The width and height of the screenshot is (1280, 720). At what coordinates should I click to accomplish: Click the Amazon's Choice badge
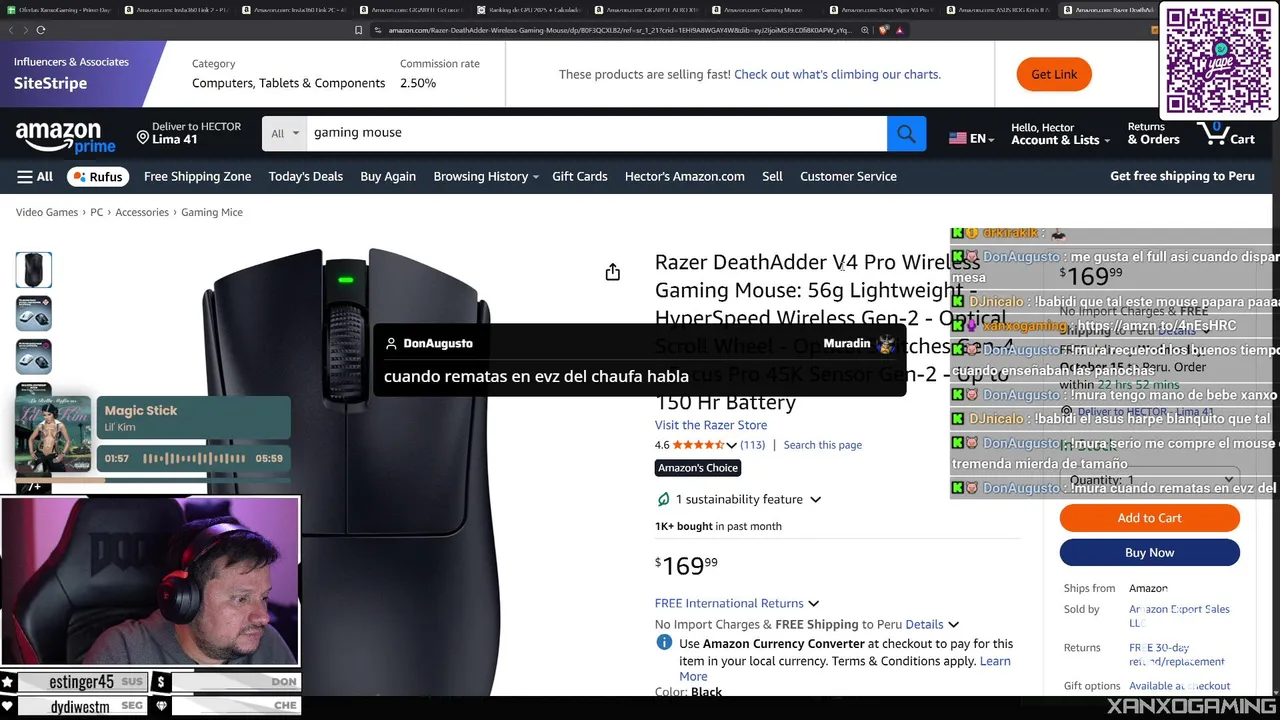pyautogui.click(x=698, y=468)
